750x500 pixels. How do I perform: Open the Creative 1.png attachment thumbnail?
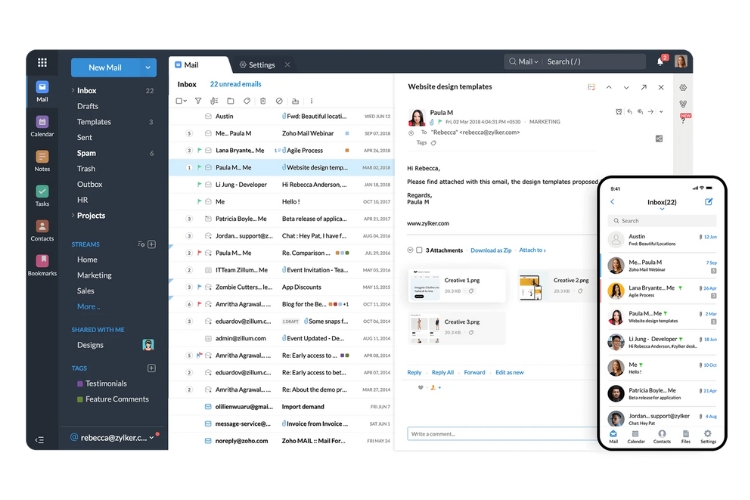426,286
